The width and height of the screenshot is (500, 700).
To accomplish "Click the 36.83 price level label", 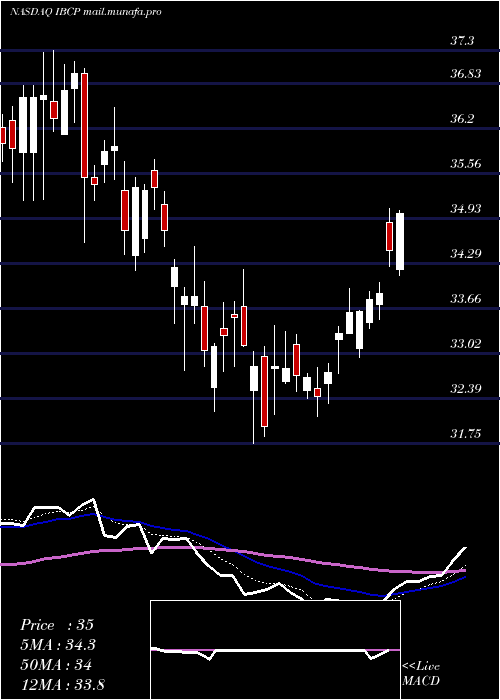I will pos(466,74).
